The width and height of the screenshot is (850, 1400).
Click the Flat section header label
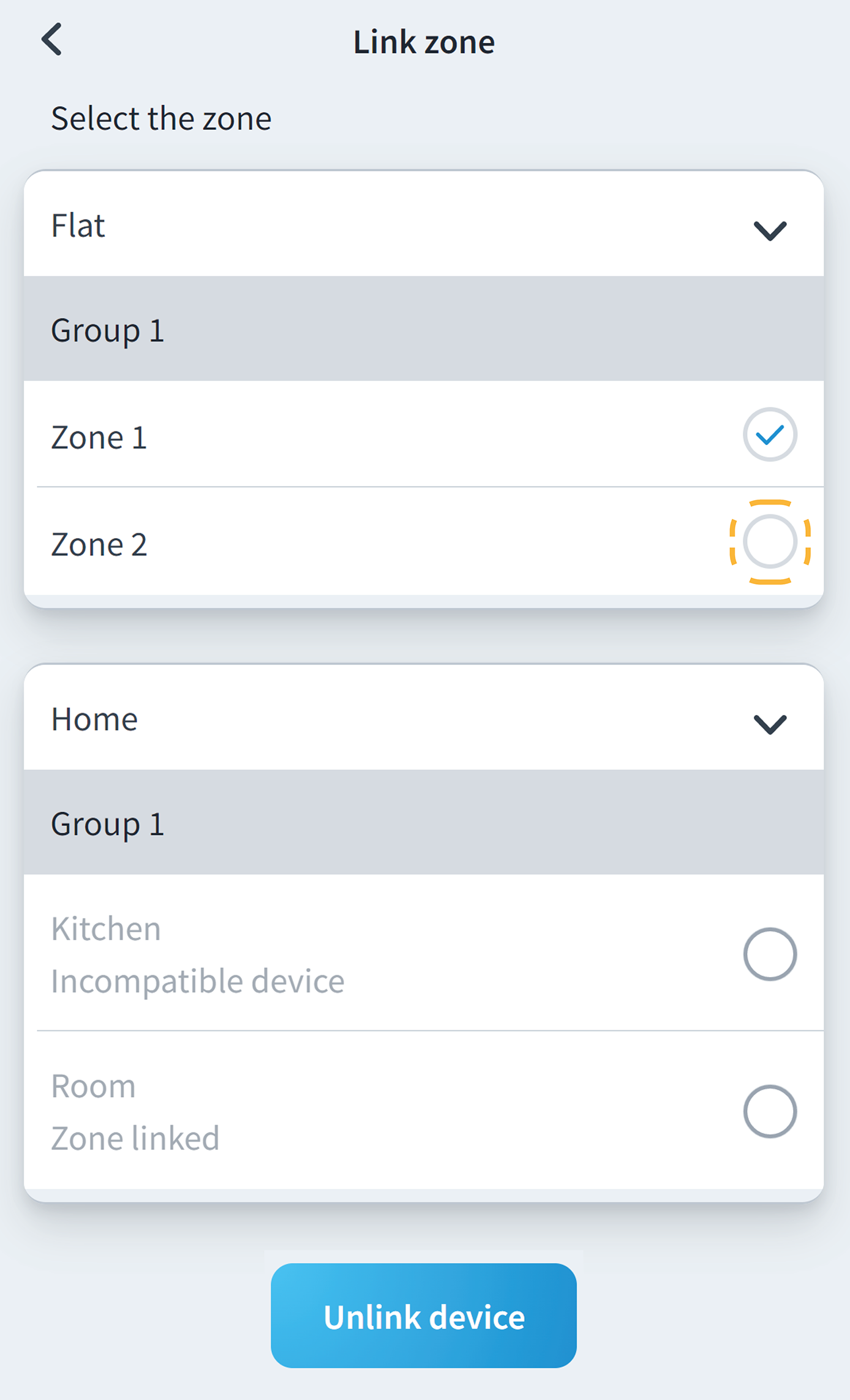(78, 225)
